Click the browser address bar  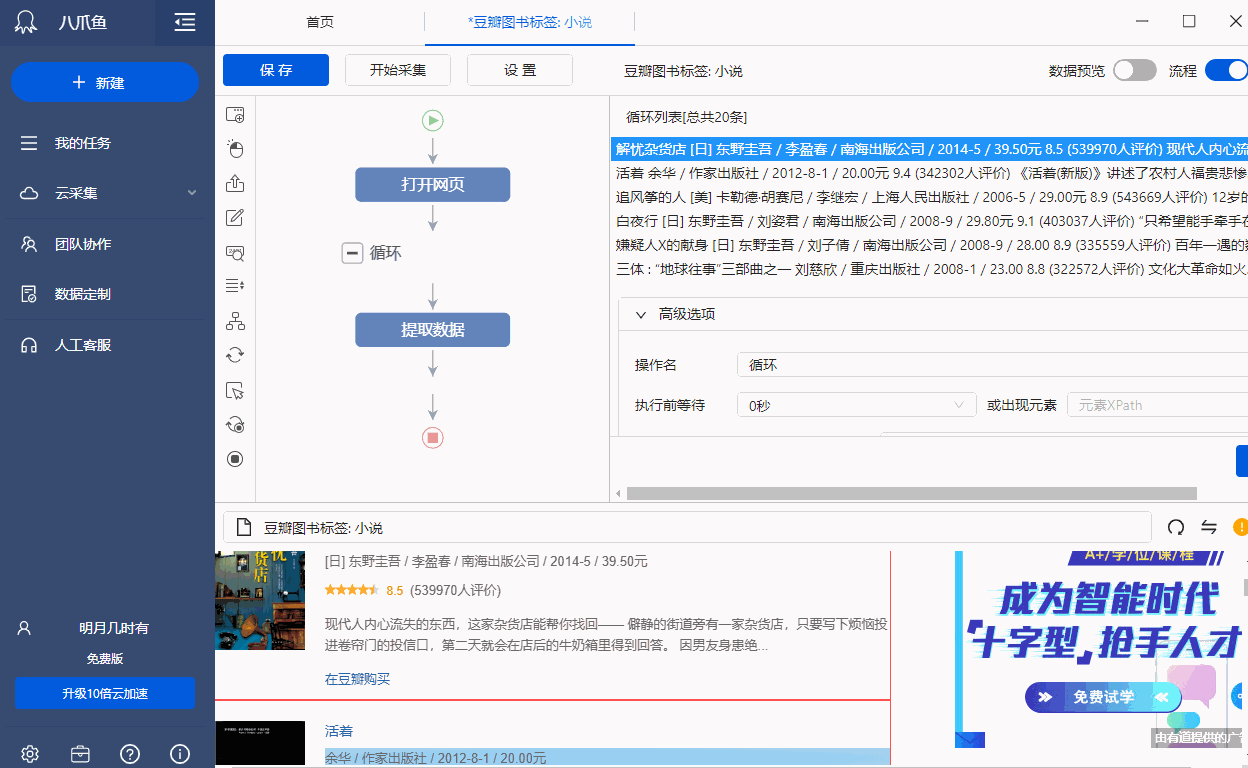point(687,527)
